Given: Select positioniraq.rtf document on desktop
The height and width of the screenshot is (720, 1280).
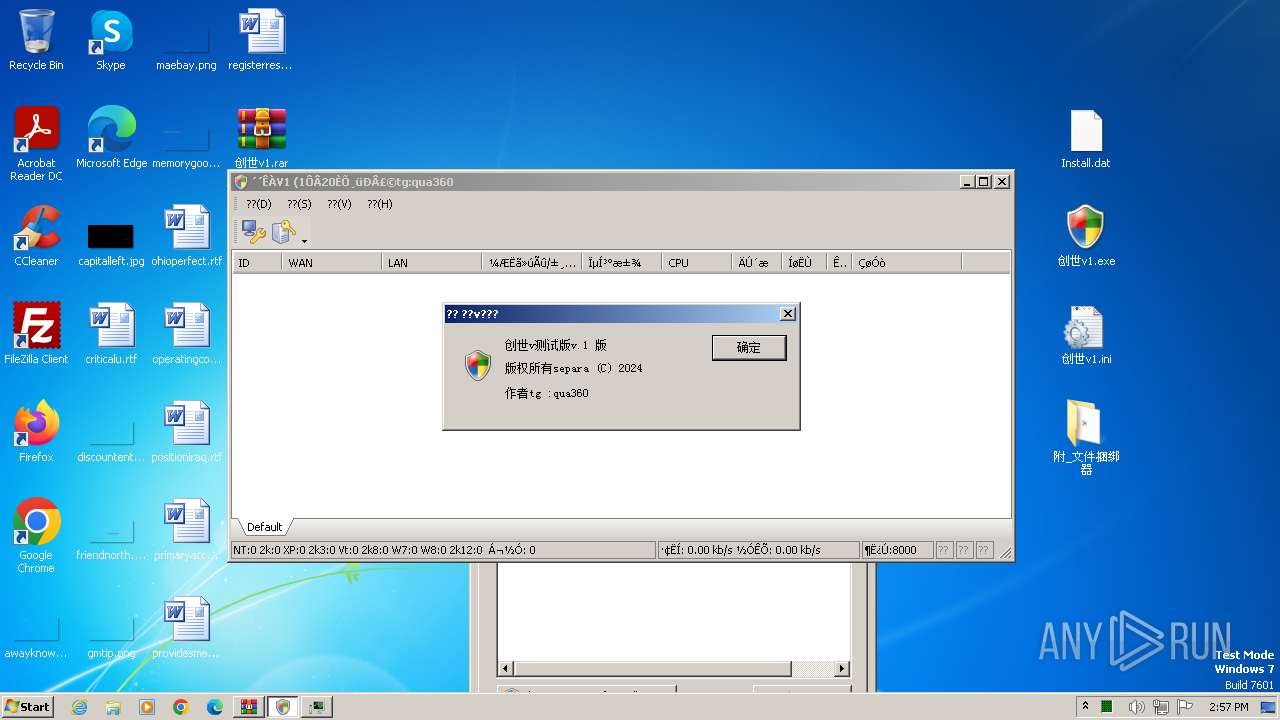Looking at the screenshot, I should coord(186,433).
